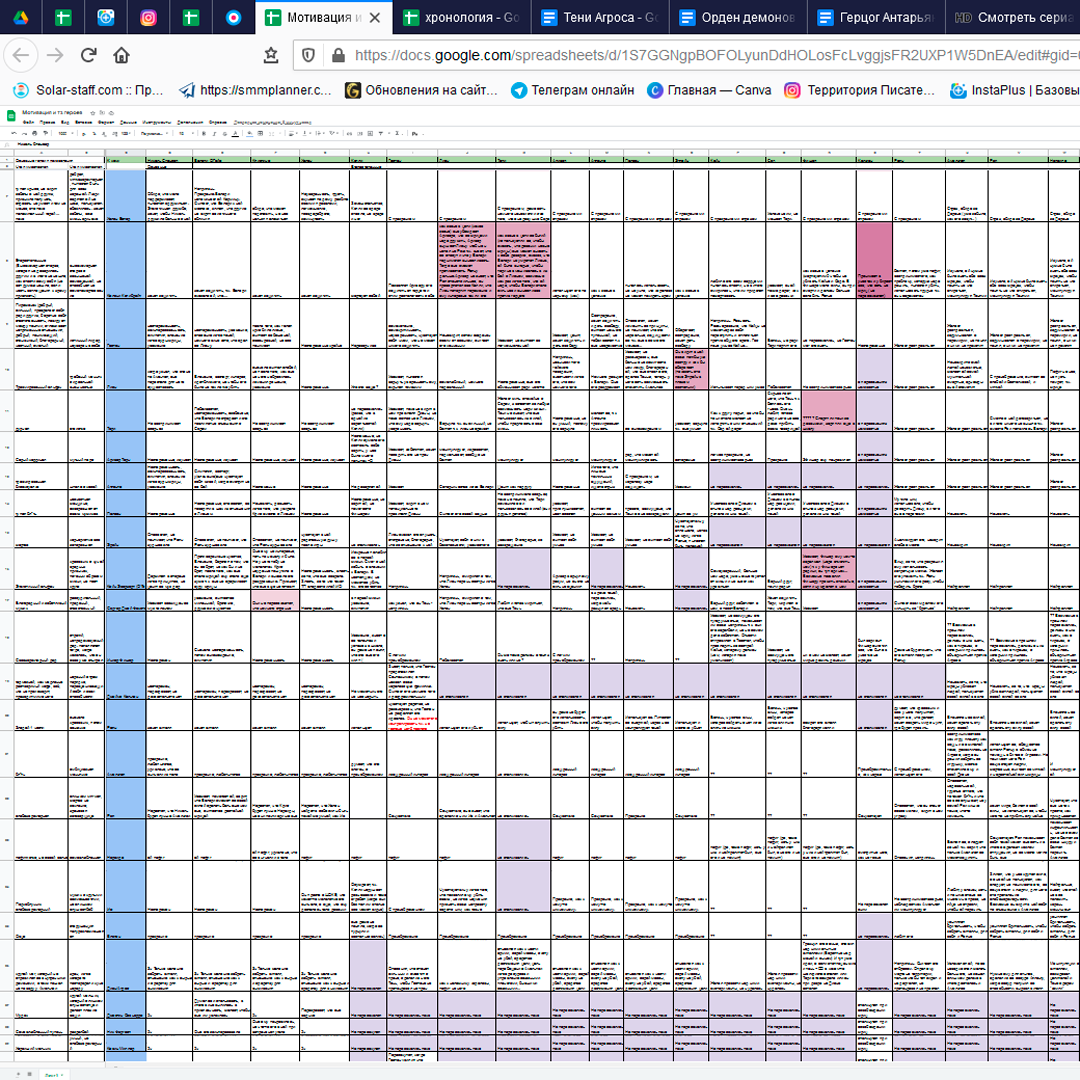Viewport: 1080px width, 1080px height.
Task: Toggle bookmark star in the address bar
Action: (x=271, y=56)
